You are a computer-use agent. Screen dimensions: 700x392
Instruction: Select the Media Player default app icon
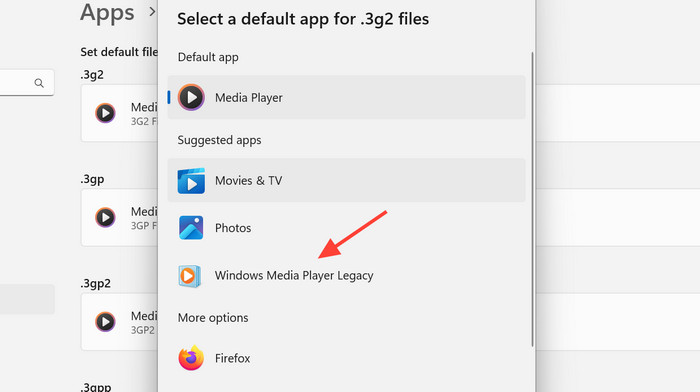191,97
